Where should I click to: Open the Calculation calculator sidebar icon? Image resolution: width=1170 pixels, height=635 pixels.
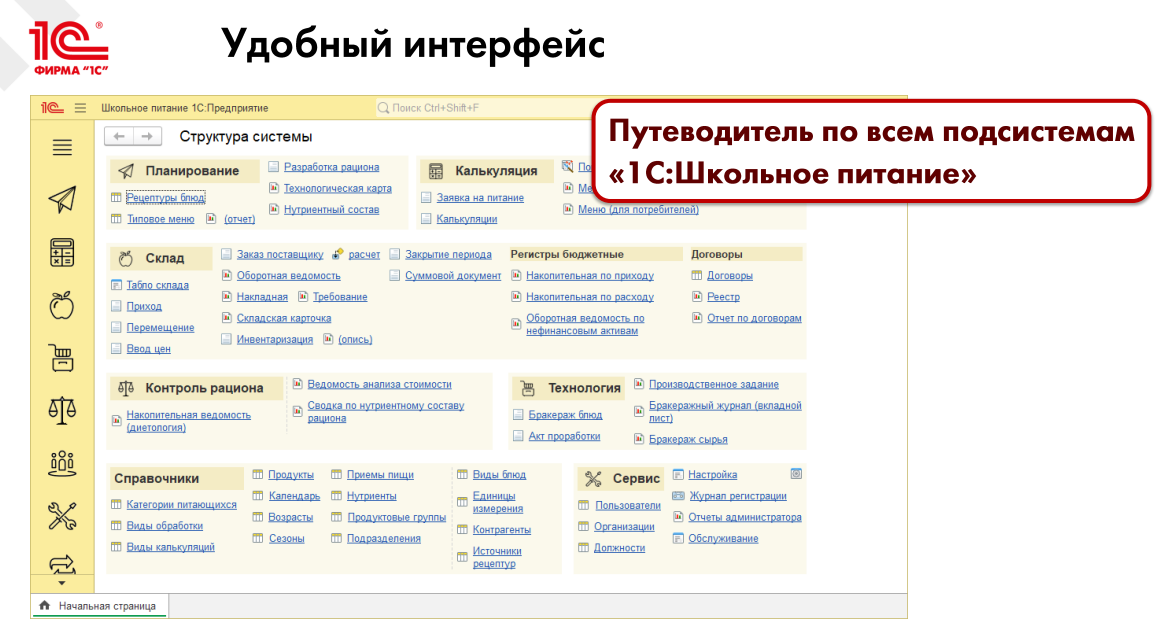coord(62,253)
